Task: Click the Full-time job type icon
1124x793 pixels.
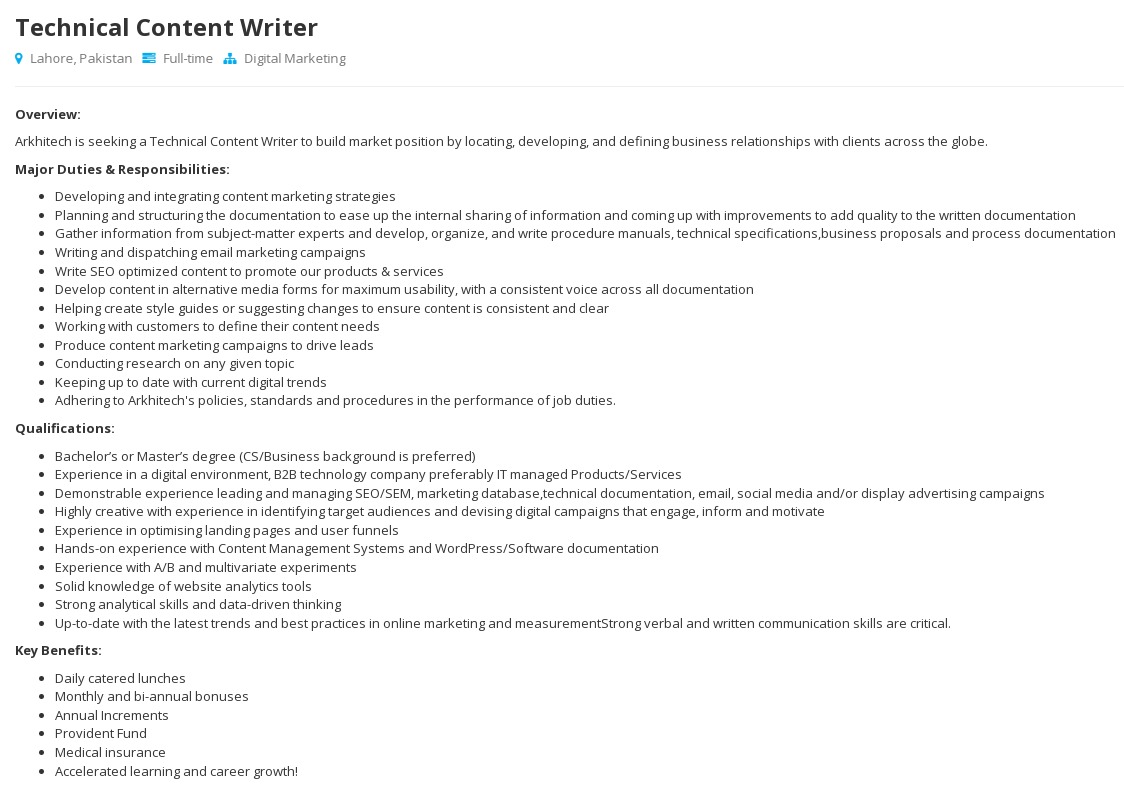Action: tap(149, 59)
